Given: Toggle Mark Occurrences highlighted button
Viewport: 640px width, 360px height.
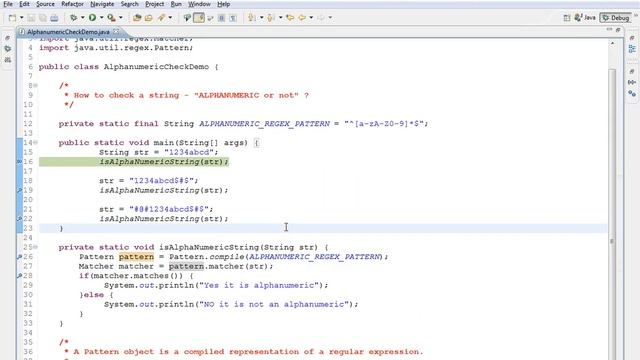Looking at the screenshot, I should (199, 18).
